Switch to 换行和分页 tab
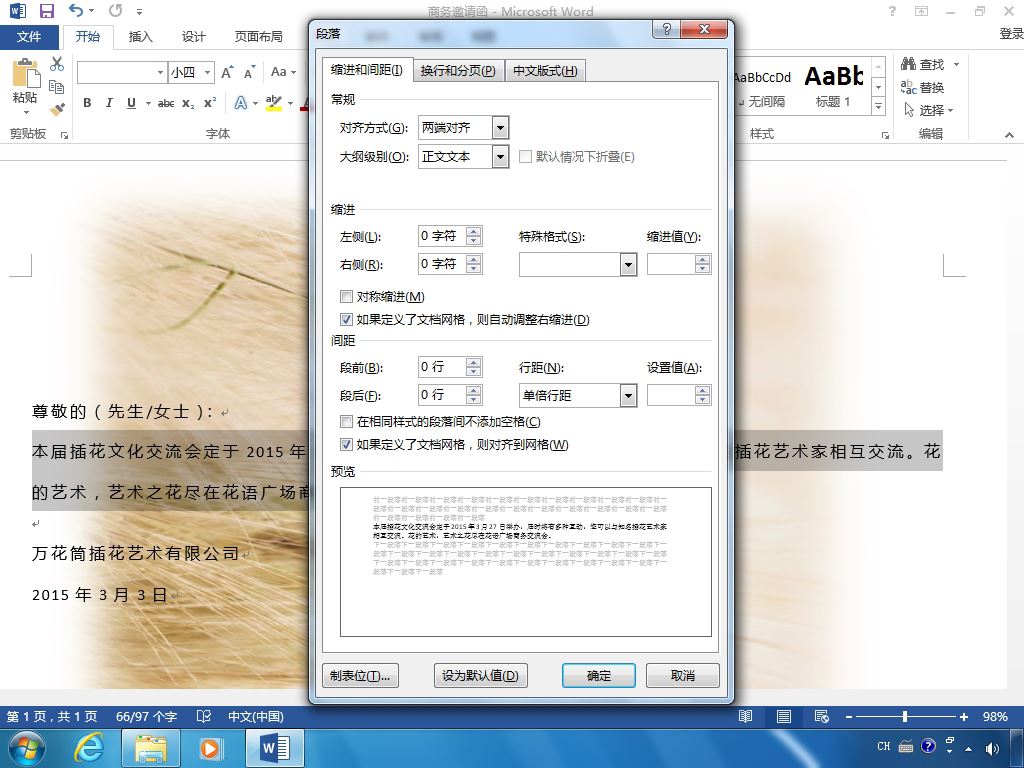The height and width of the screenshot is (768, 1024). click(458, 71)
